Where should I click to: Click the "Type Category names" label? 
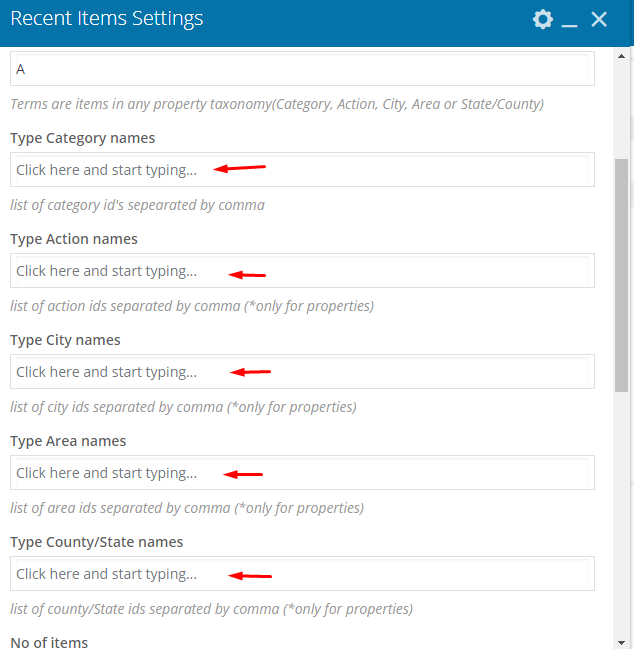[x=83, y=138]
